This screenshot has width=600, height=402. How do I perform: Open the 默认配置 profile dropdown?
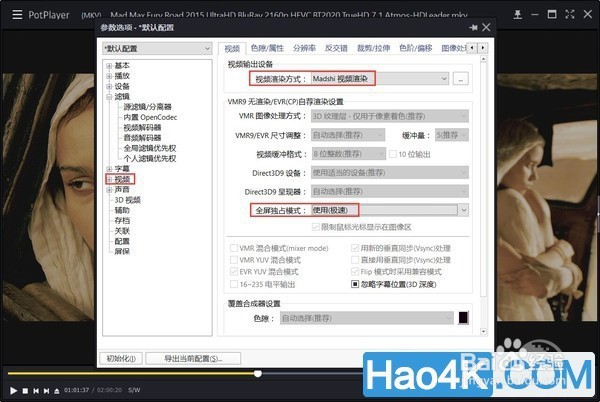click(x=157, y=49)
